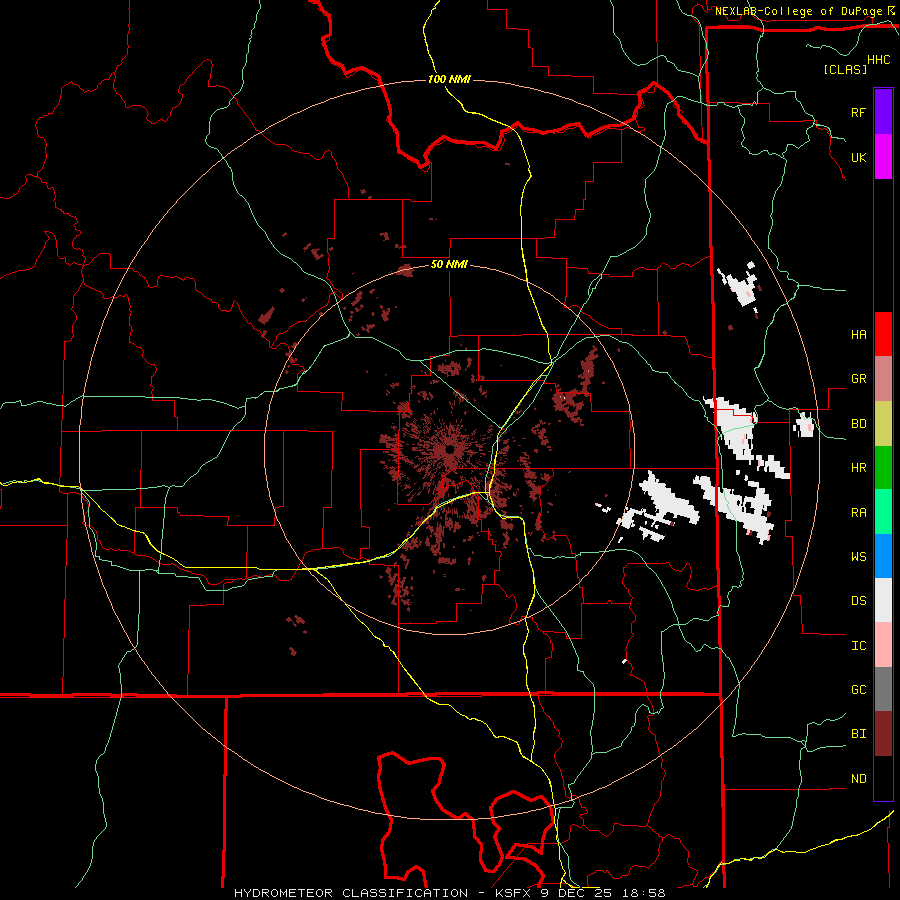This screenshot has width=900, height=900.
Task: Click the BI legend label
Action: point(858,734)
